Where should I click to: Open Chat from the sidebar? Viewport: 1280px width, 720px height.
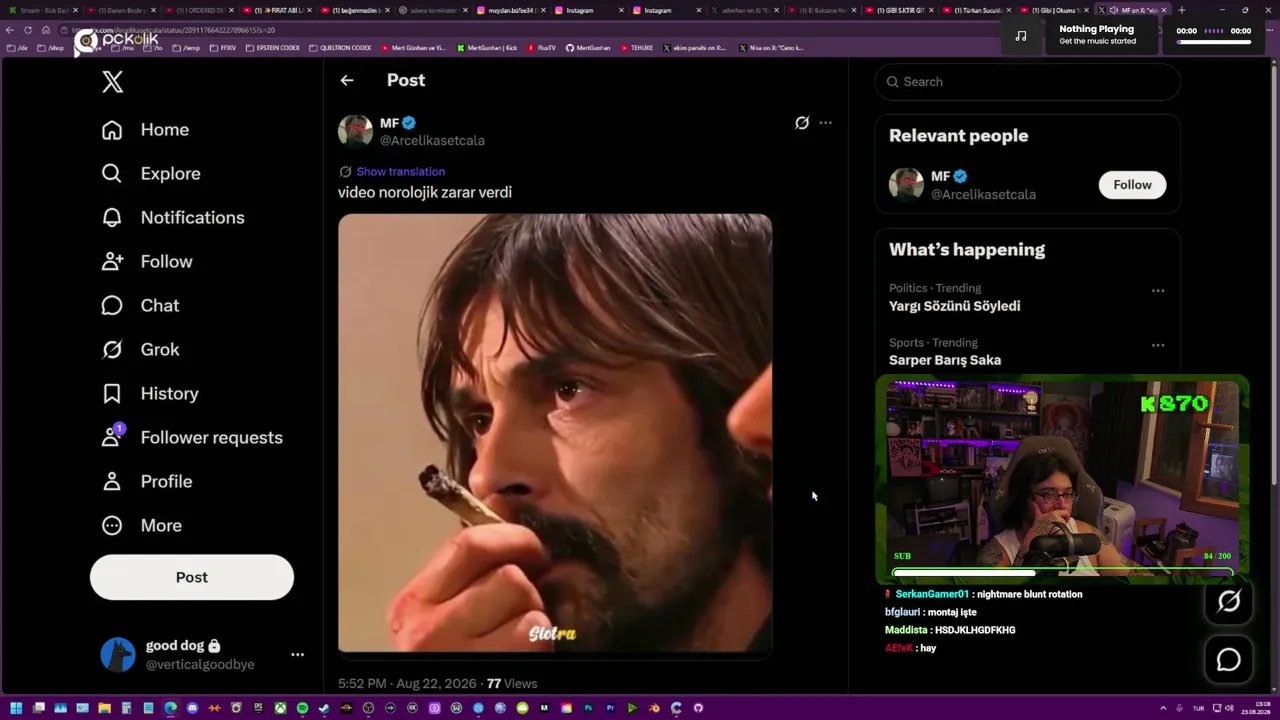click(140, 306)
